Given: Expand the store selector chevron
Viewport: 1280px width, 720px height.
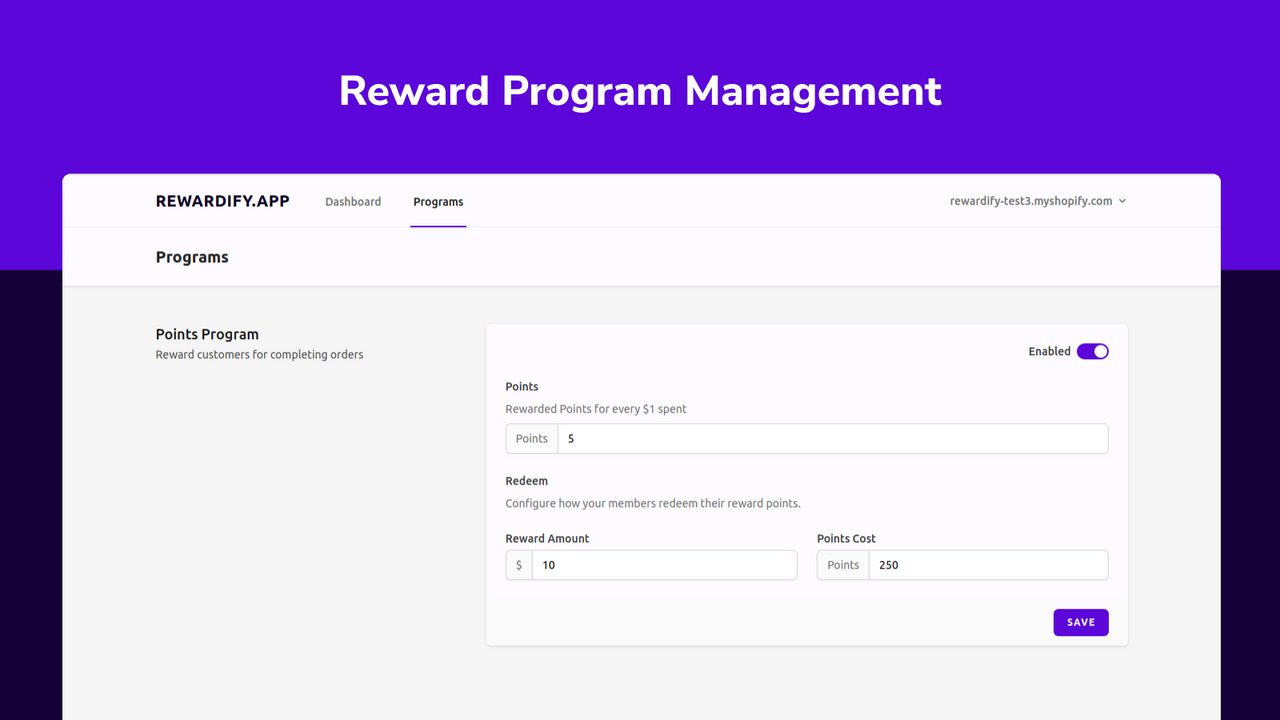Looking at the screenshot, I should point(1122,200).
